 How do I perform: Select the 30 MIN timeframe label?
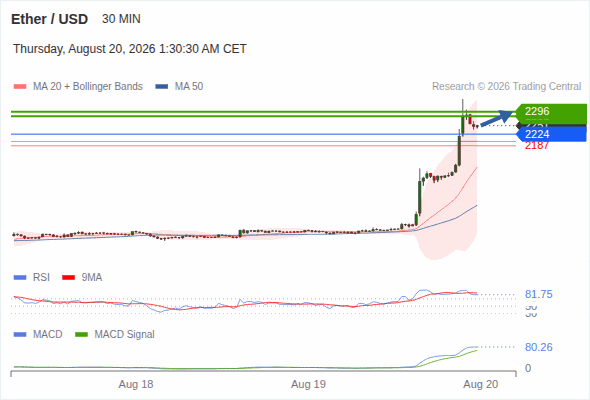click(x=121, y=19)
